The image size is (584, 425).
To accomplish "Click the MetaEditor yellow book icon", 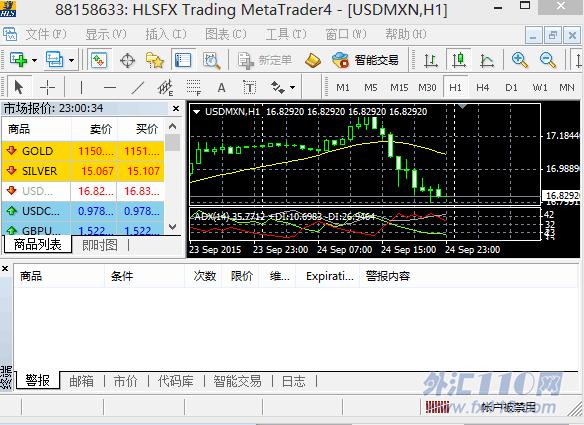I will 313,60.
